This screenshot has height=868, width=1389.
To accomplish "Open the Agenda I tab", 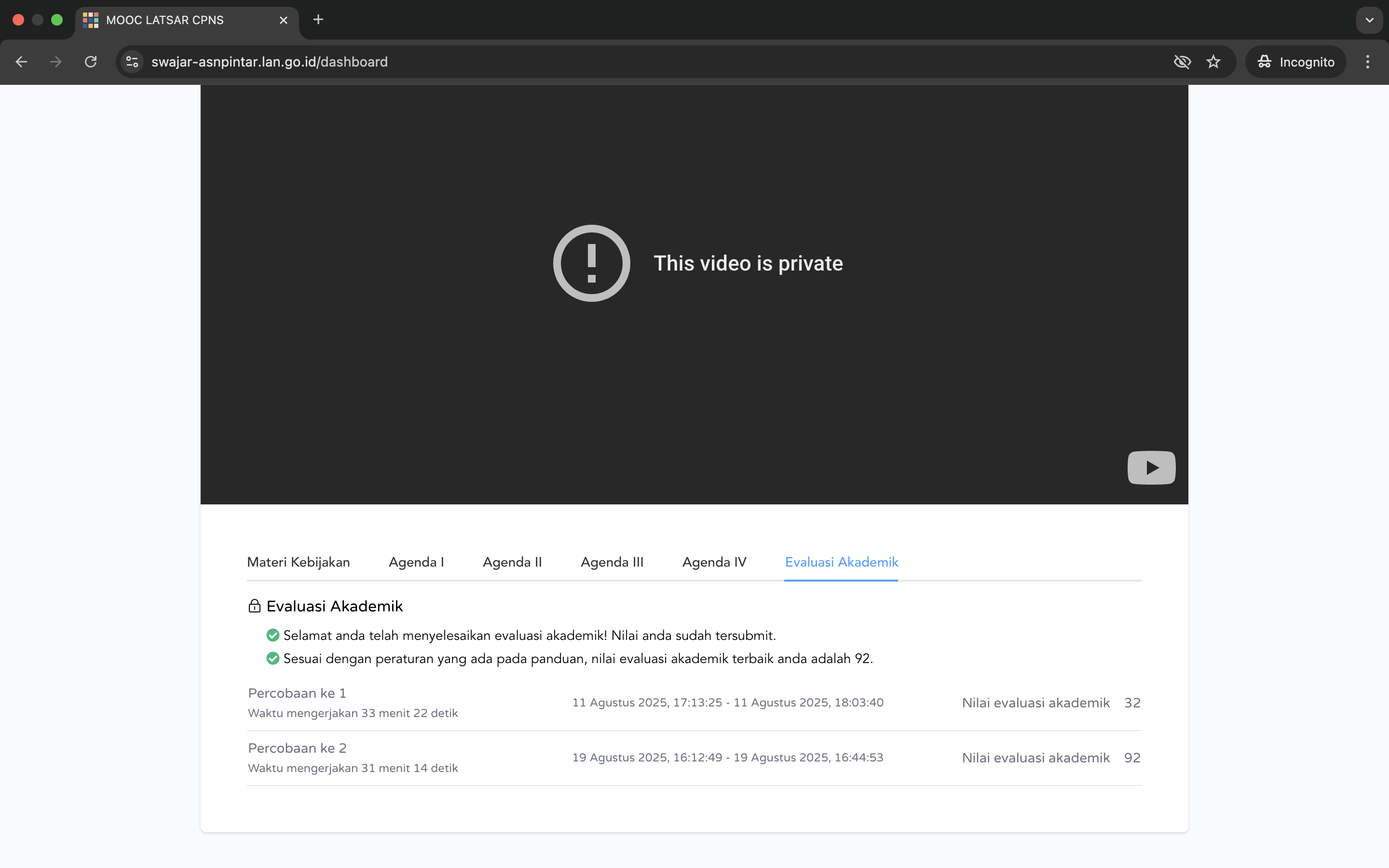I will (x=416, y=562).
